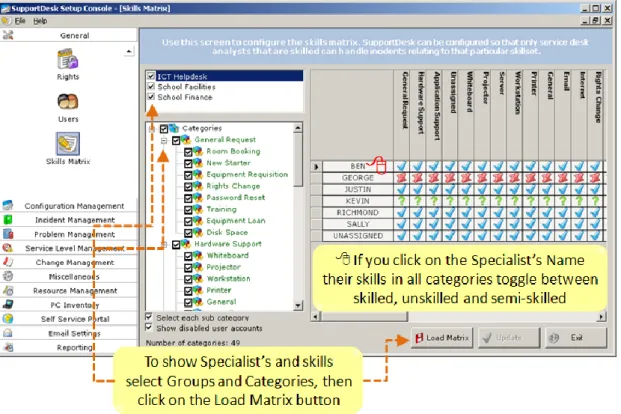Open the File menu
Image resolution: width=621 pixels, height=414 pixels.
click(x=20, y=21)
